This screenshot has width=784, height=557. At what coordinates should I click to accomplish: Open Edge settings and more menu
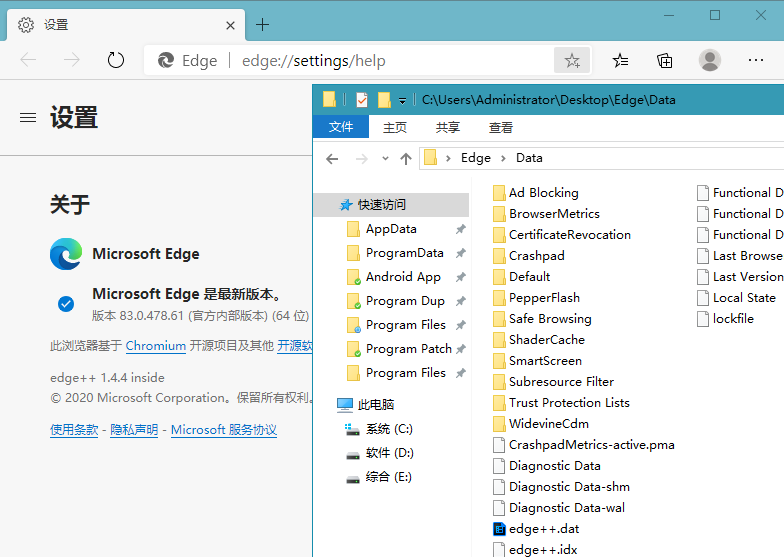(756, 60)
